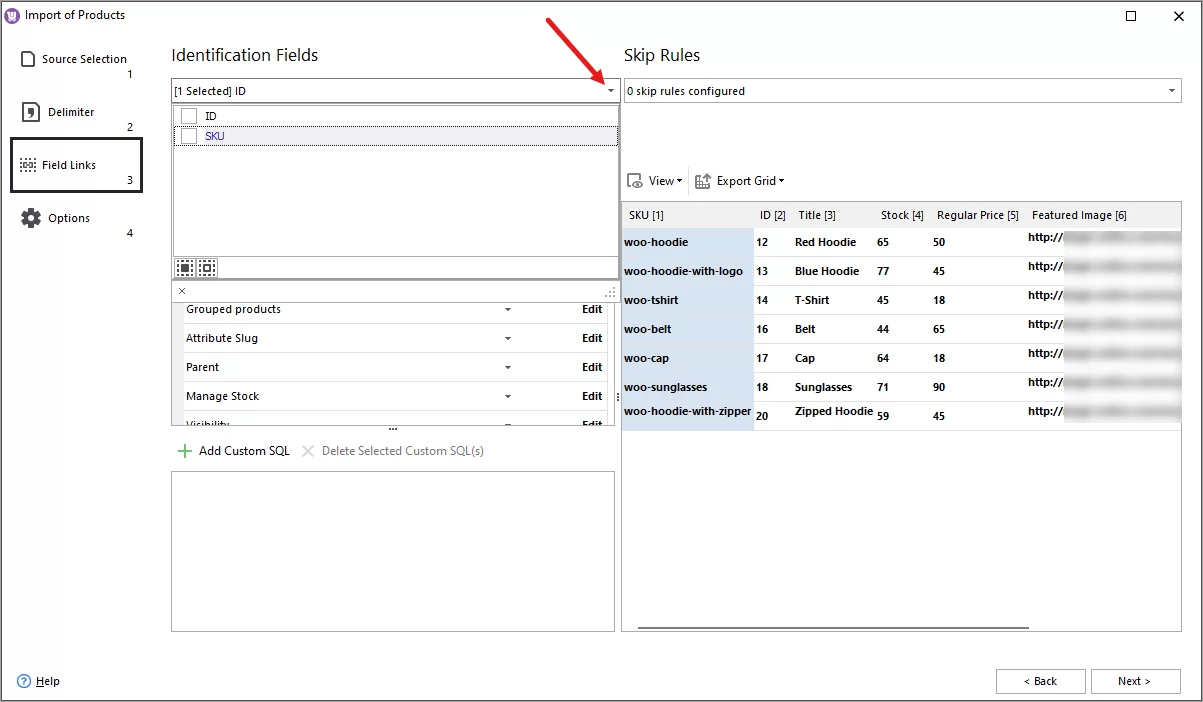
Task: Click the Export Grid icon on grid toolbar
Action: [703, 180]
